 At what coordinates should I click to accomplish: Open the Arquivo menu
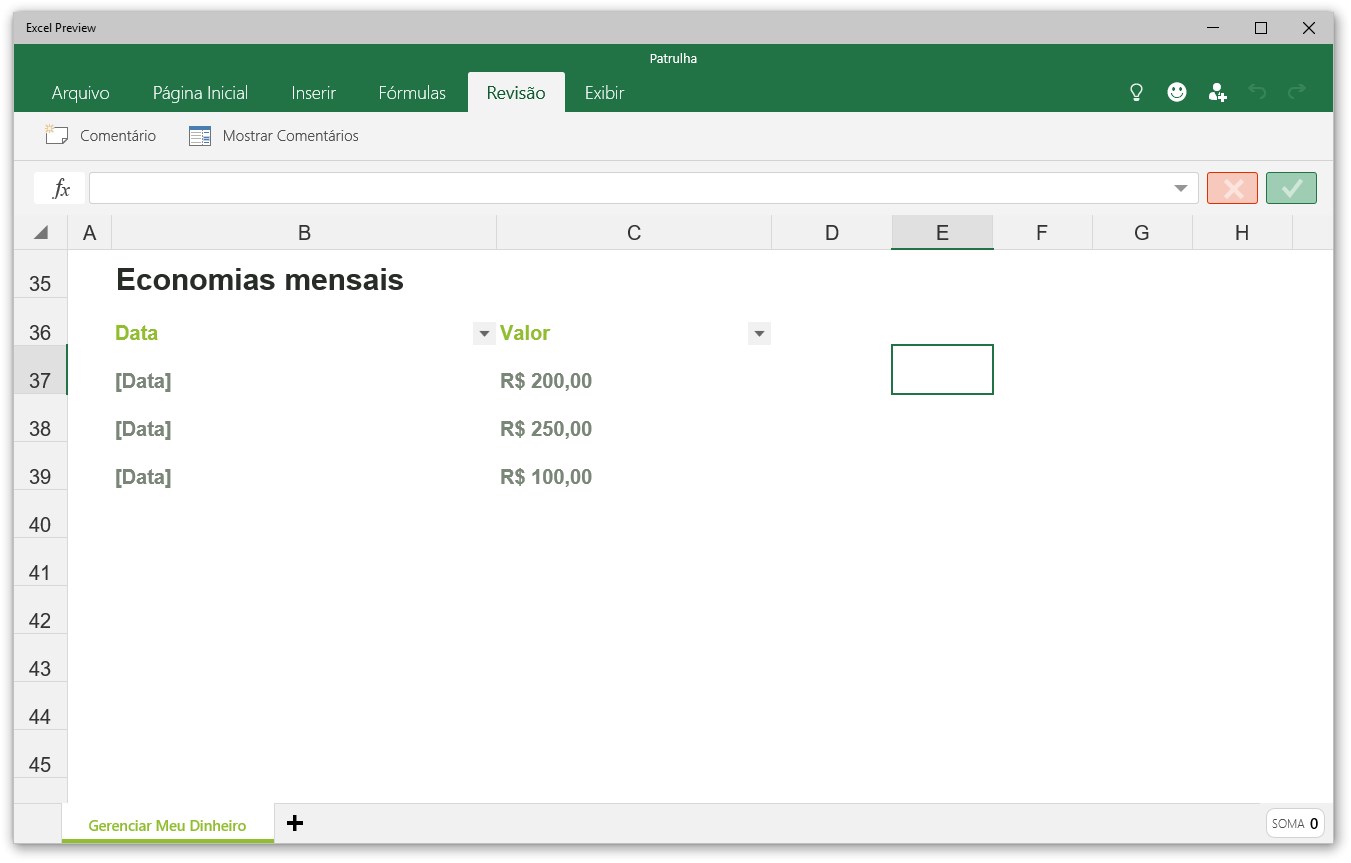(x=80, y=92)
